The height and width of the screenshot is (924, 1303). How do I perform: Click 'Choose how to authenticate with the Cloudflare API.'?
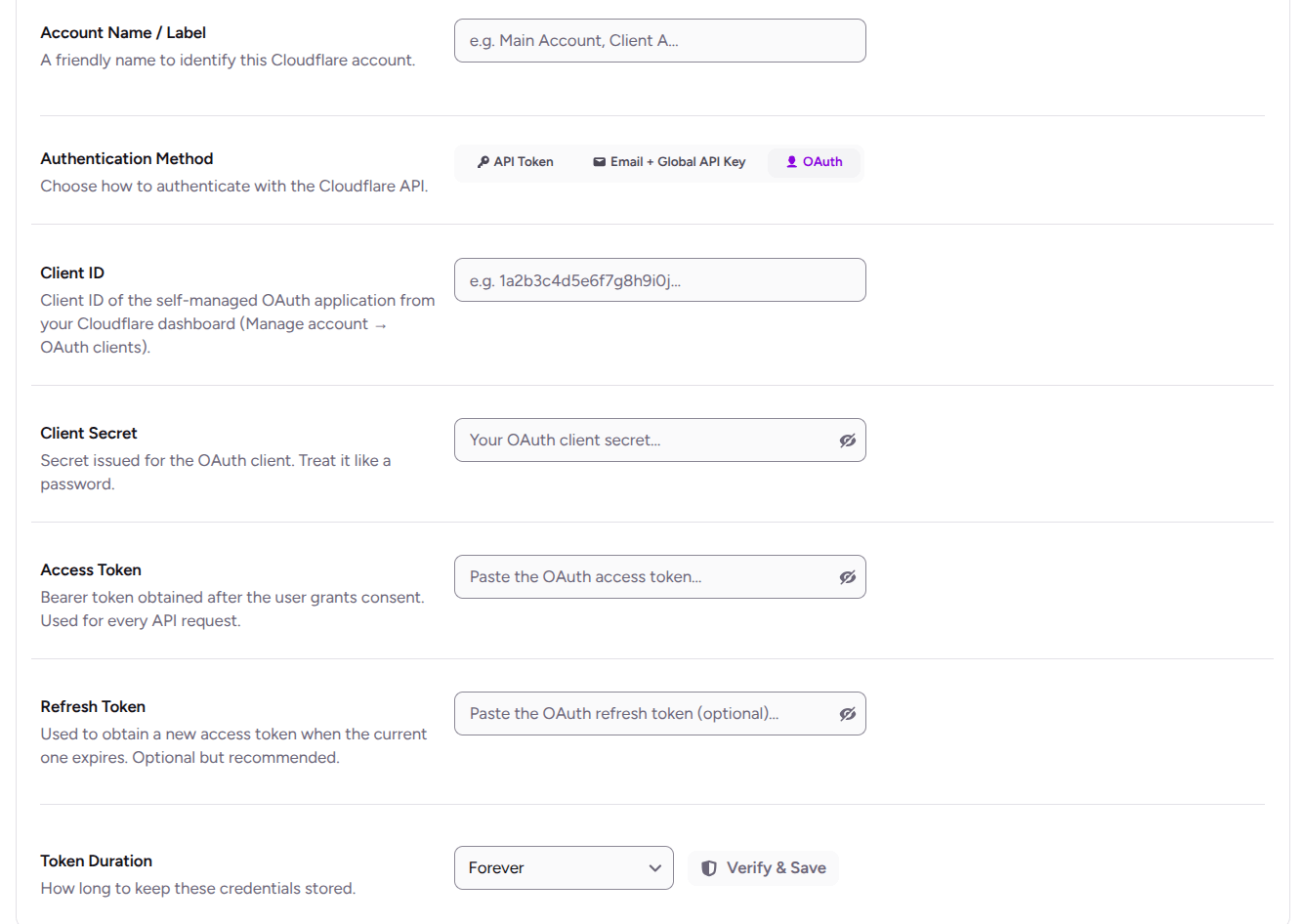pyautogui.click(x=234, y=187)
